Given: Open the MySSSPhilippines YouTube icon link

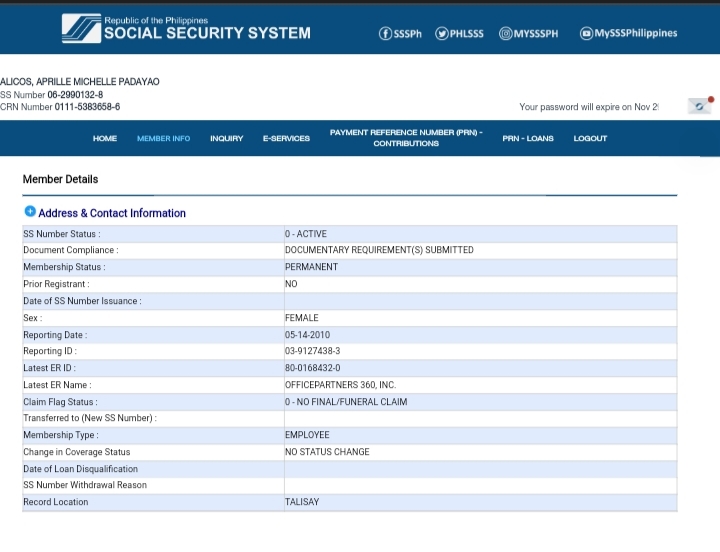Looking at the screenshot, I should click(x=586, y=33).
